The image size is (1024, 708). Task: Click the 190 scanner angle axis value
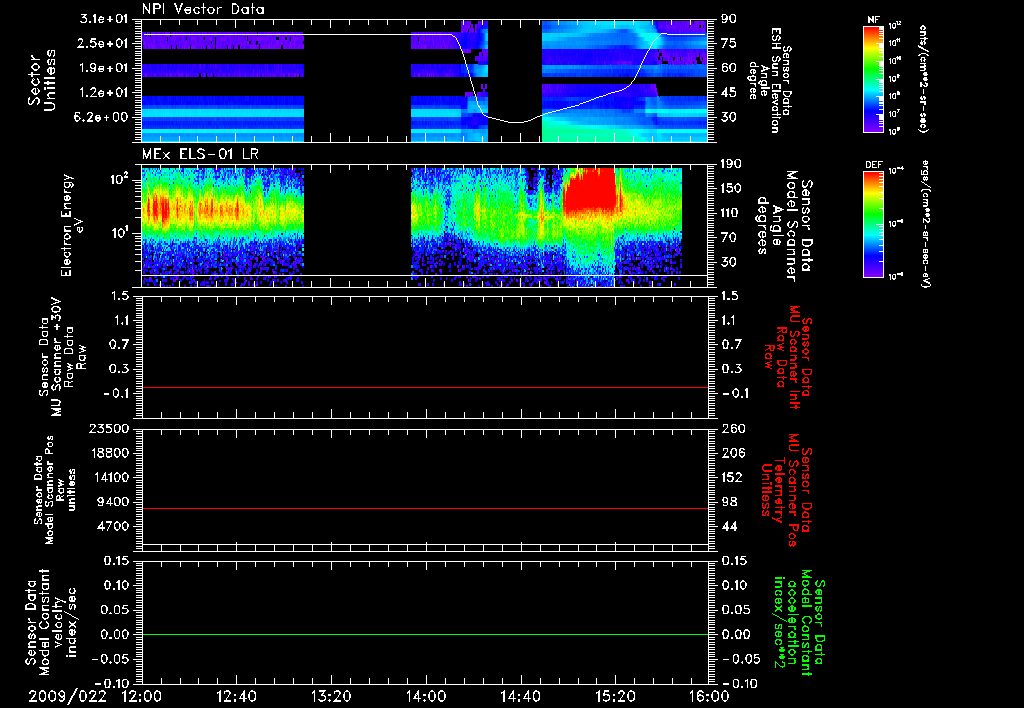coord(731,164)
